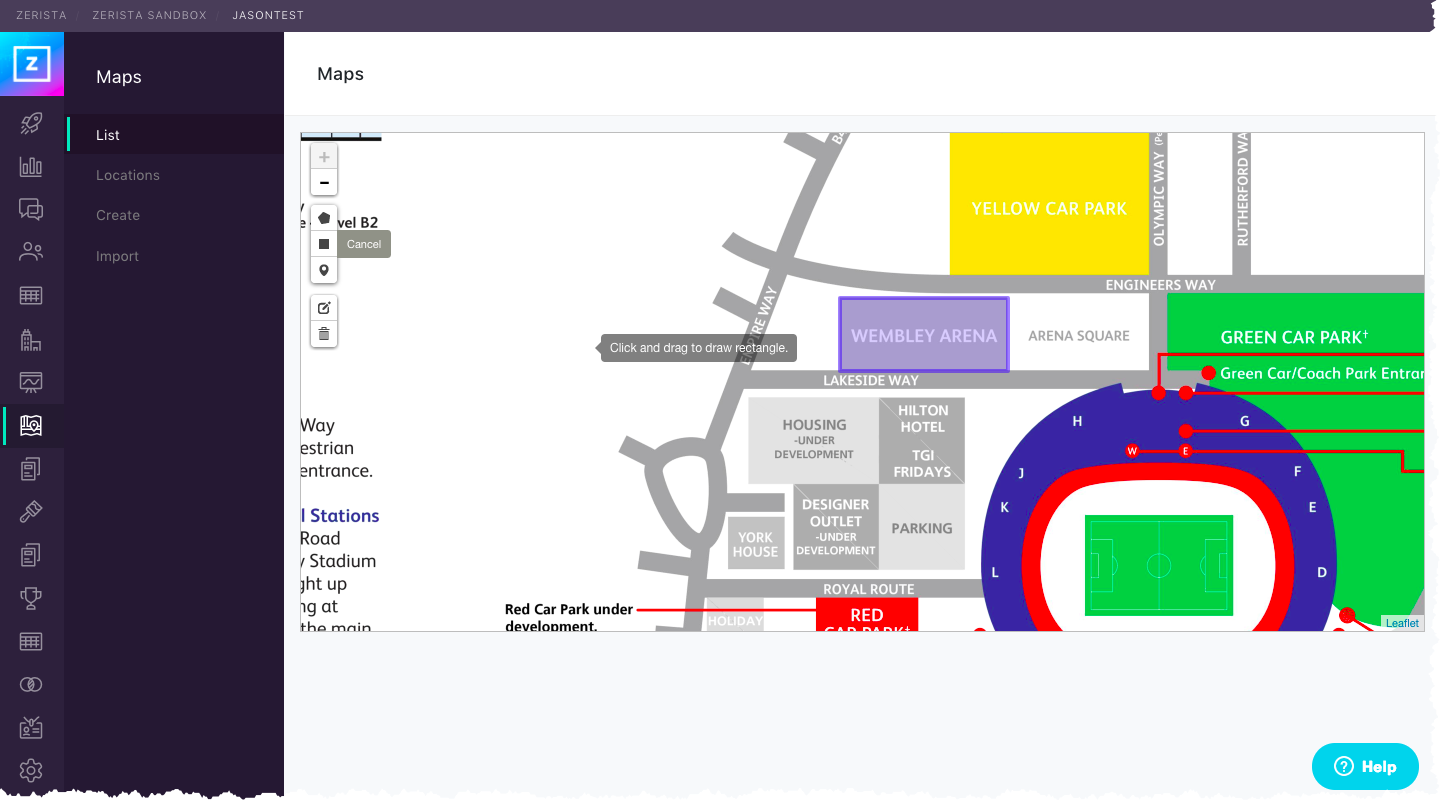
Task: Click the purple Wembley Arena rectangle
Action: coord(924,335)
